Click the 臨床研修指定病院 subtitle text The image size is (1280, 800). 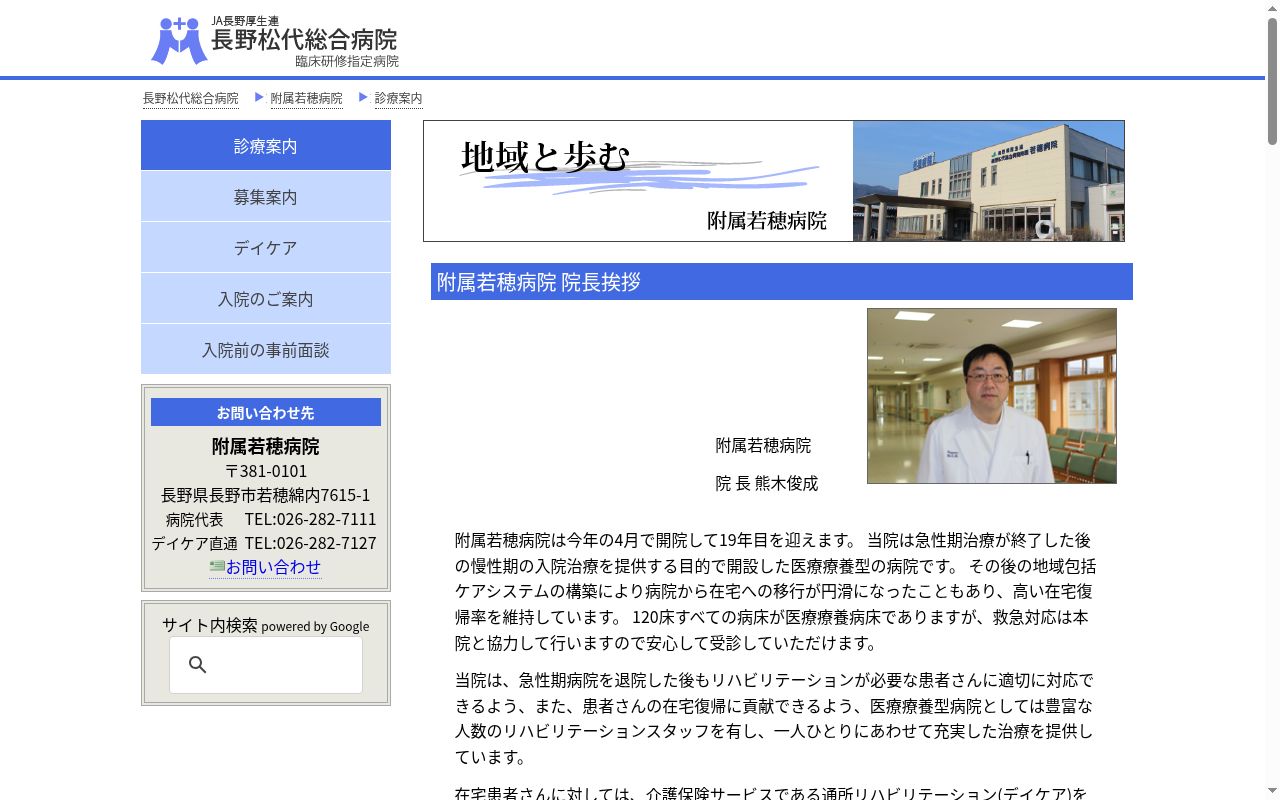347,61
